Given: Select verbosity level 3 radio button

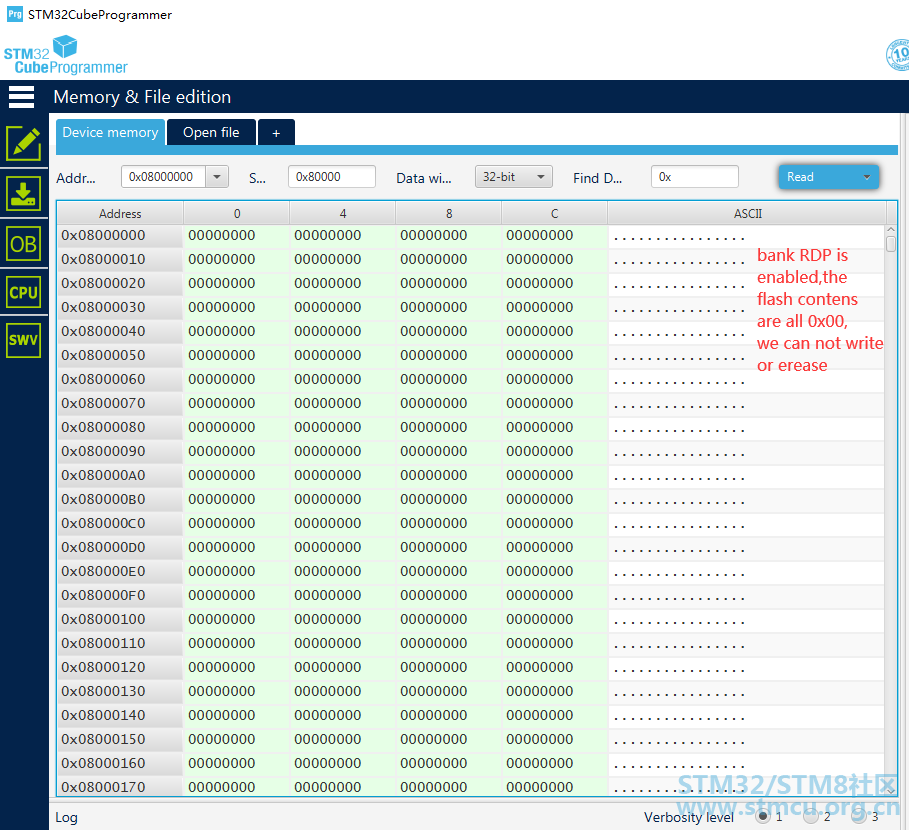Looking at the screenshot, I should [x=859, y=816].
